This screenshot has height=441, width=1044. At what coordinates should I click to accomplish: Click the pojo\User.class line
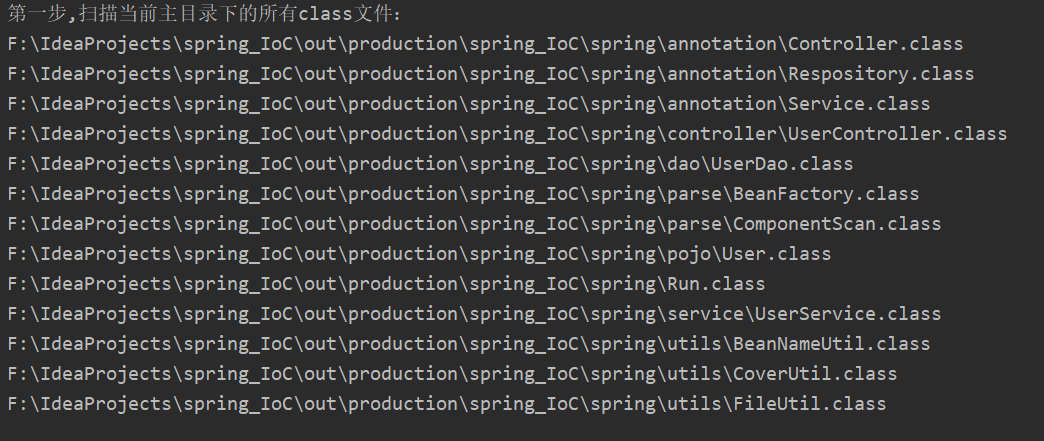tap(419, 254)
